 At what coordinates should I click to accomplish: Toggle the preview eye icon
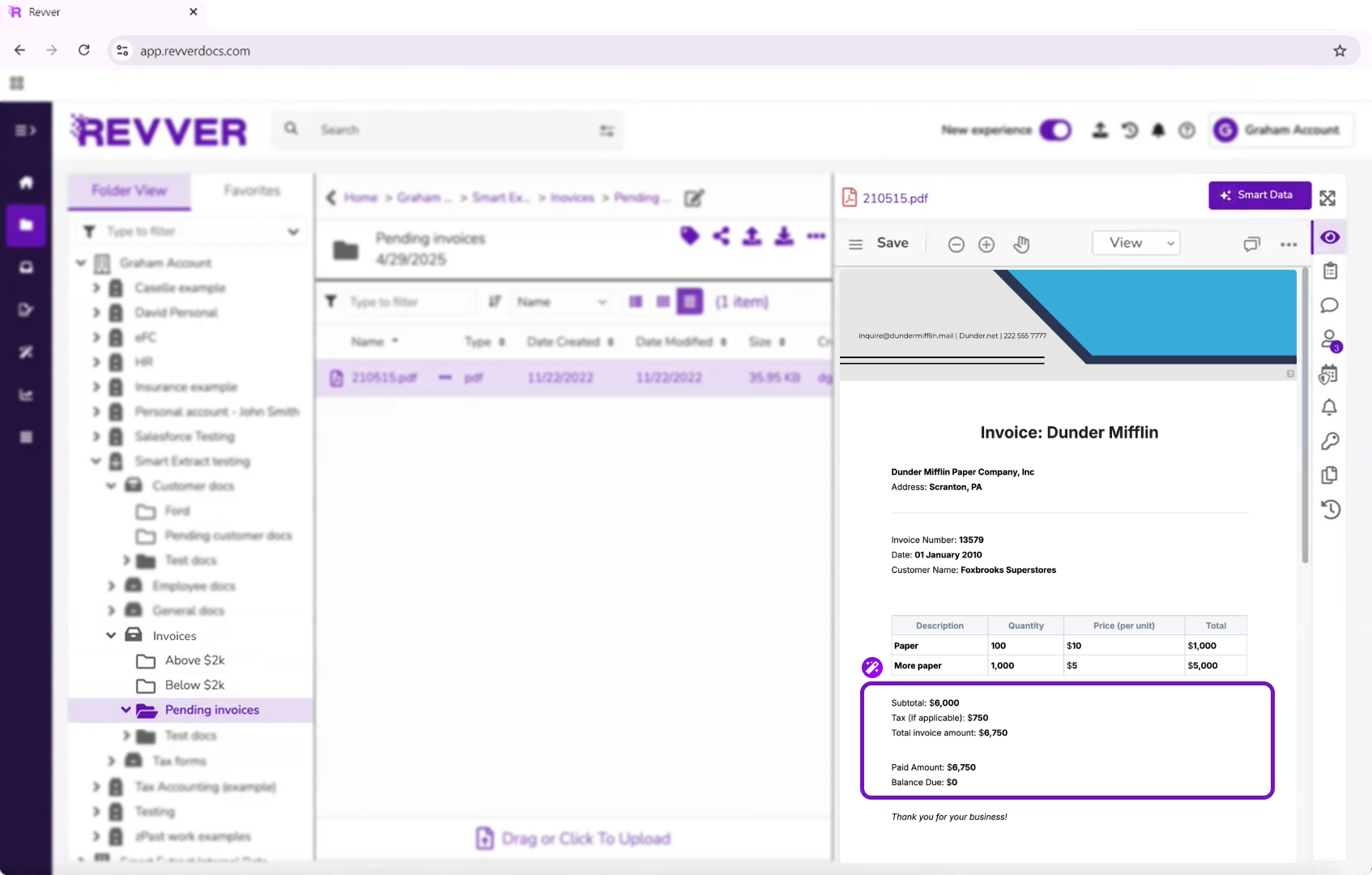[1330, 237]
